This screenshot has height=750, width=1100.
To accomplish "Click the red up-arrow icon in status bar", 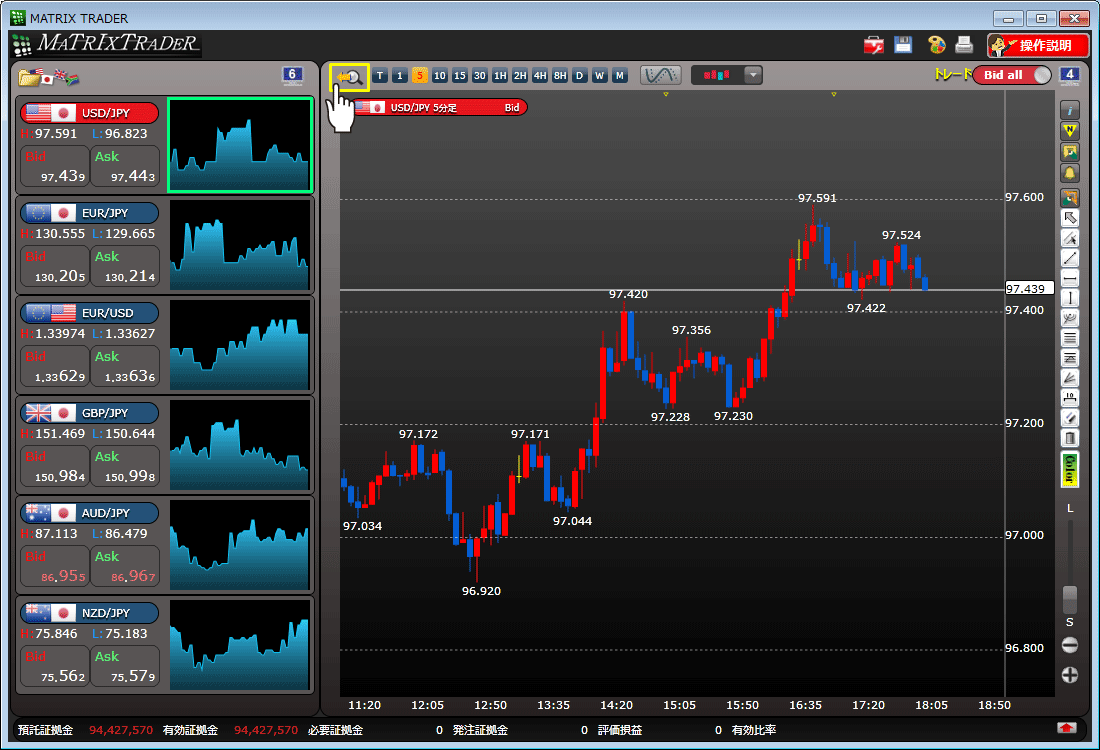I will 1066,728.
